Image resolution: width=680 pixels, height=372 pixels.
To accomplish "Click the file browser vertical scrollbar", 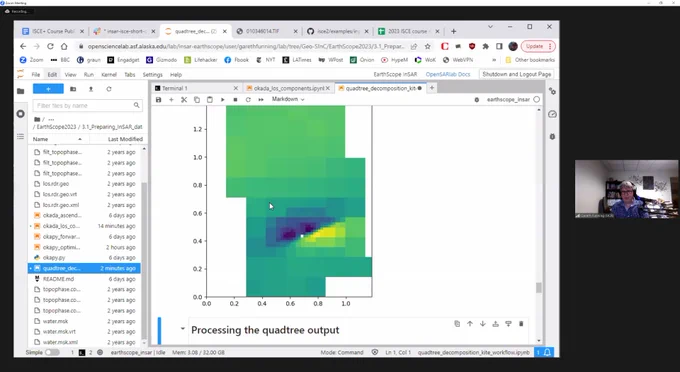I will (144, 260).
